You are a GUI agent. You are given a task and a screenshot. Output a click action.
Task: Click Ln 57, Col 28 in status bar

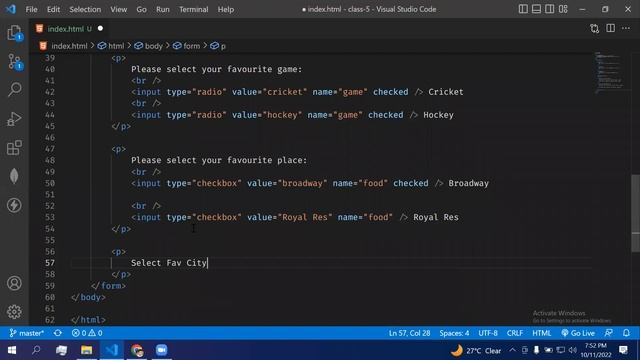pos(409,333)
